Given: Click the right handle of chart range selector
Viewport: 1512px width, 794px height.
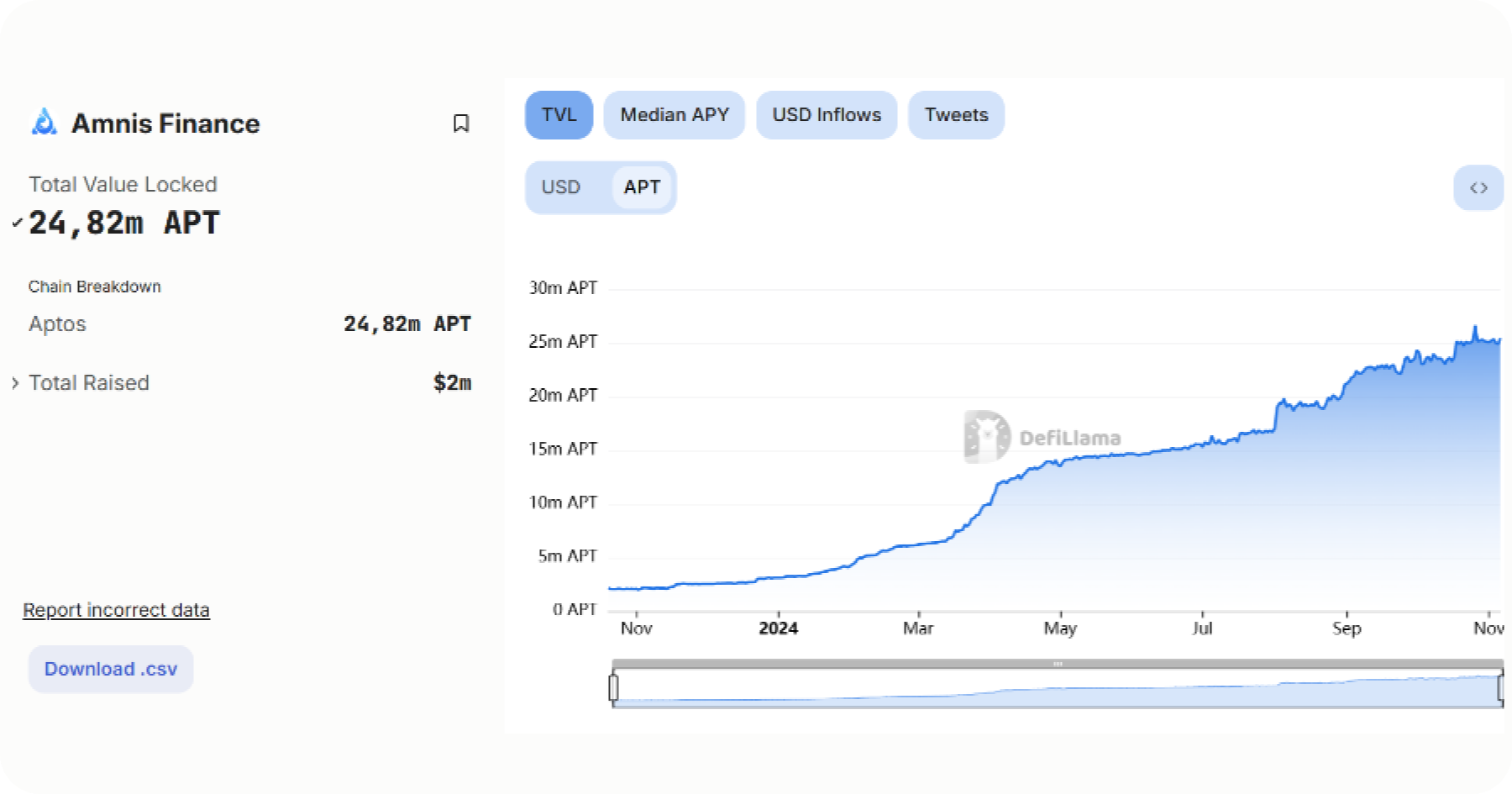Looking at the screenshot, I should [x=1502, y=687].
